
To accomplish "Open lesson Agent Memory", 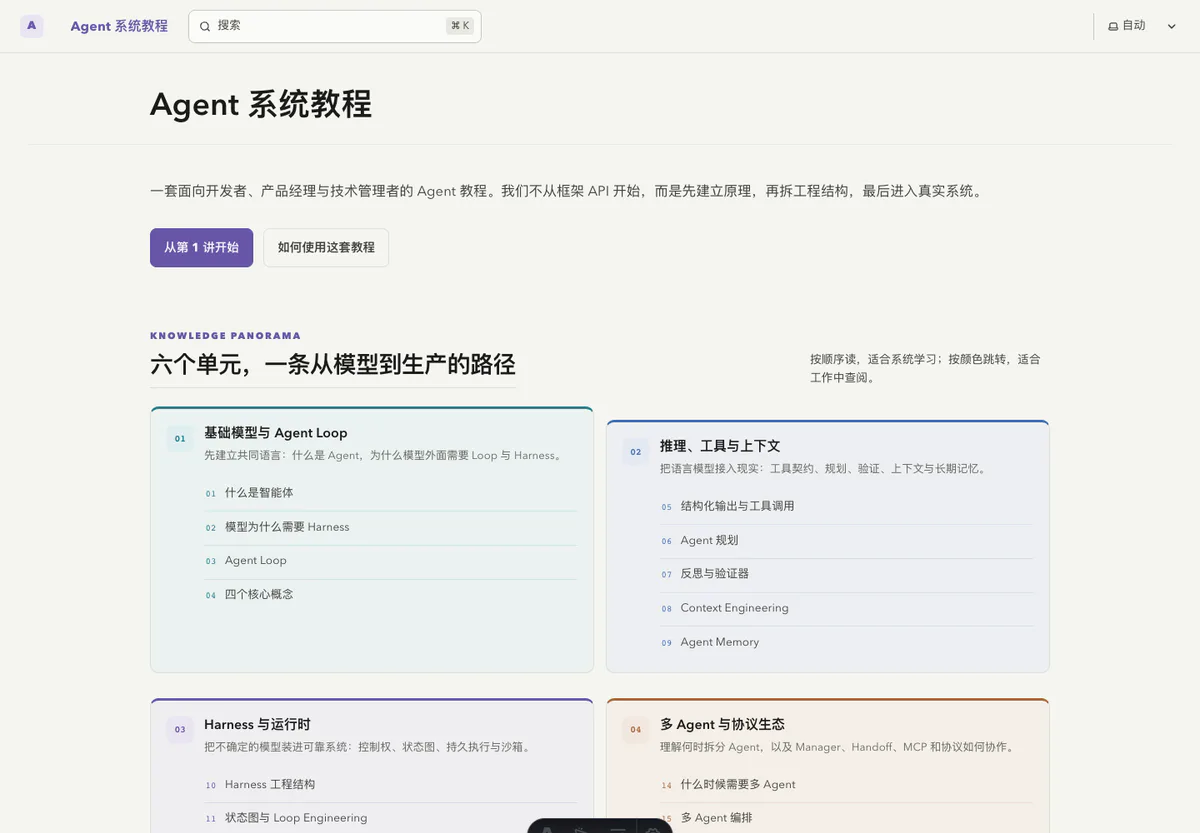I will coord(846,642).
